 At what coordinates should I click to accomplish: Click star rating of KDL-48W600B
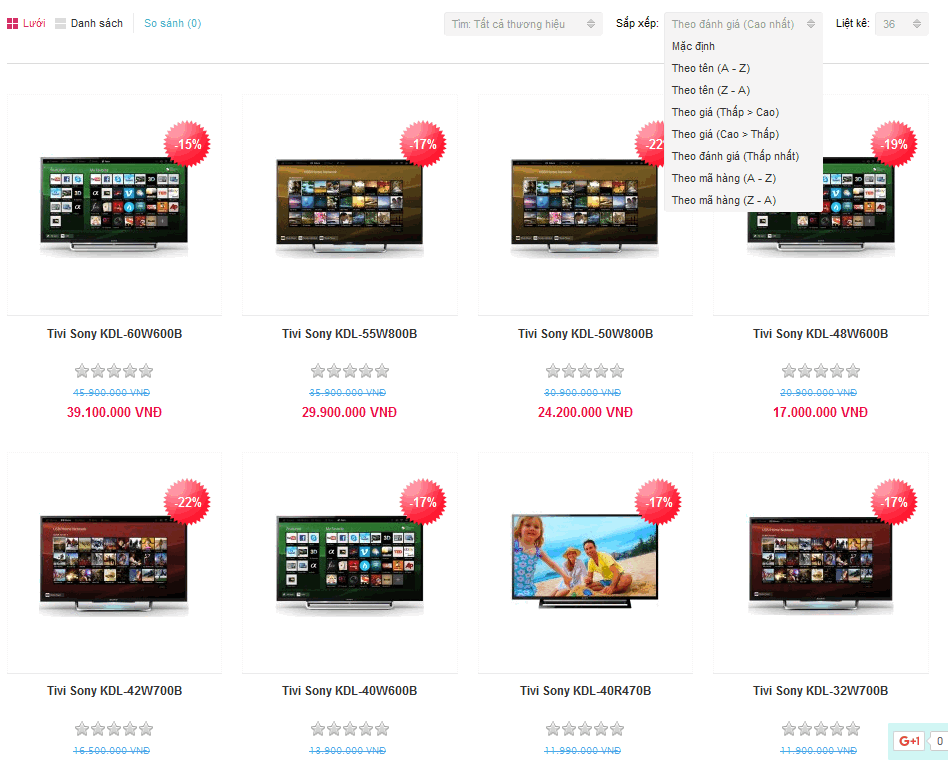coord(820,371)
